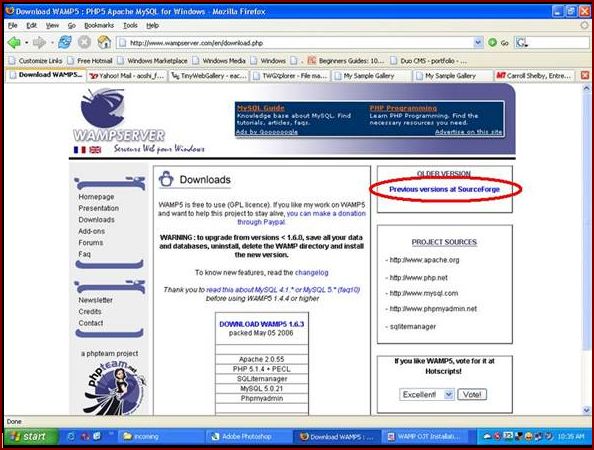The height and width of the screenshot is (450, 594).
Task: Open the Home page icon
Action: tap(104, 42)
